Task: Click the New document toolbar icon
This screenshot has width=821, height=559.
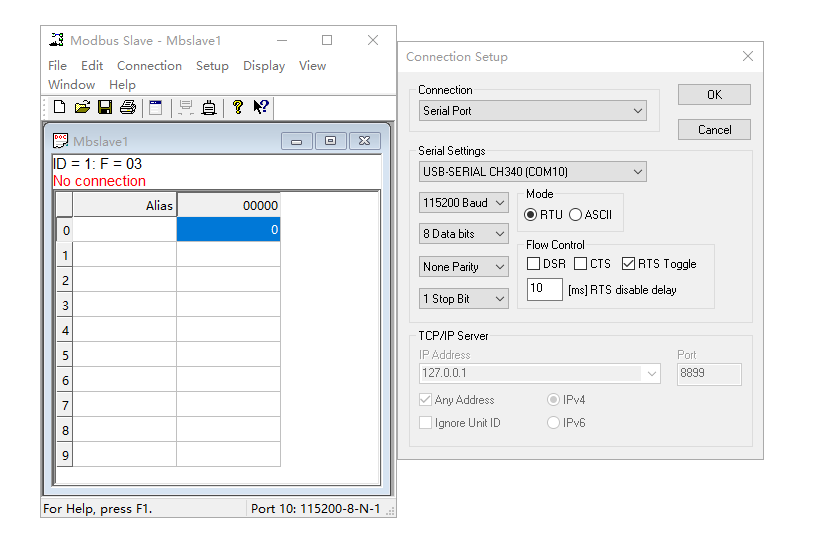Action: tap(60, 107)
